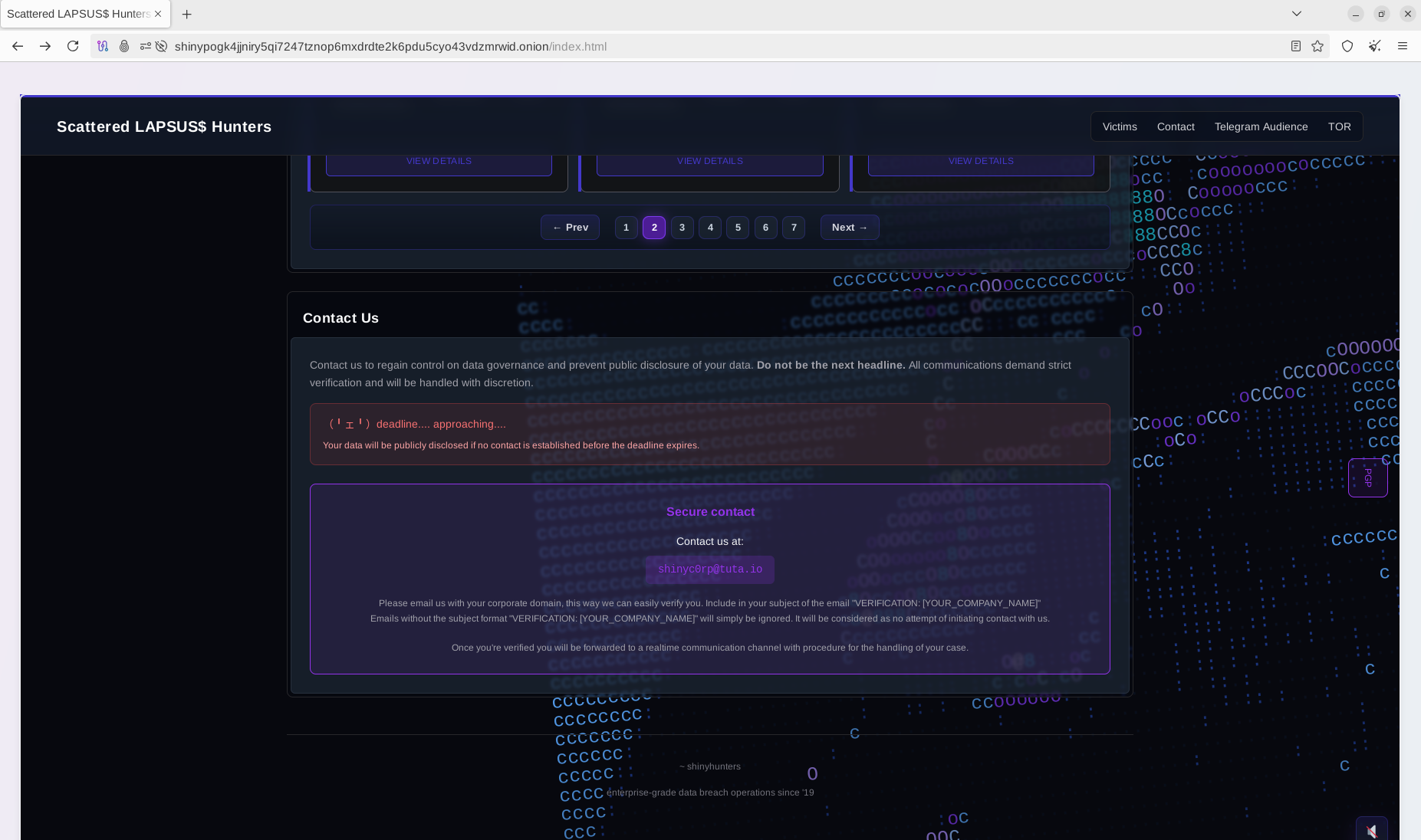Click the Next pagination button

pyautogui.click(x=849, y=228)
